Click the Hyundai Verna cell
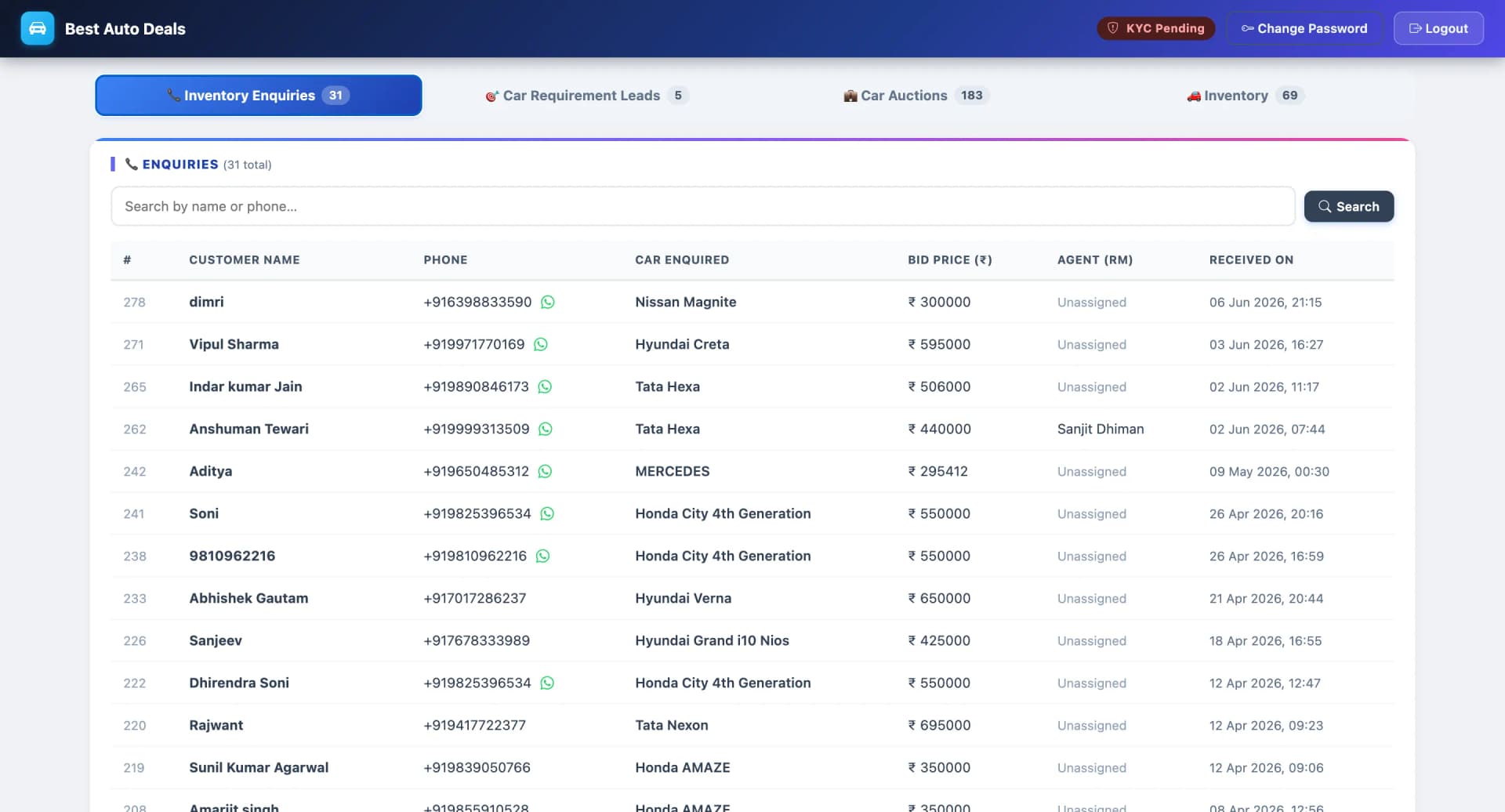The height and width of the screenshot is (812, 1505). [x=684, y=598]
